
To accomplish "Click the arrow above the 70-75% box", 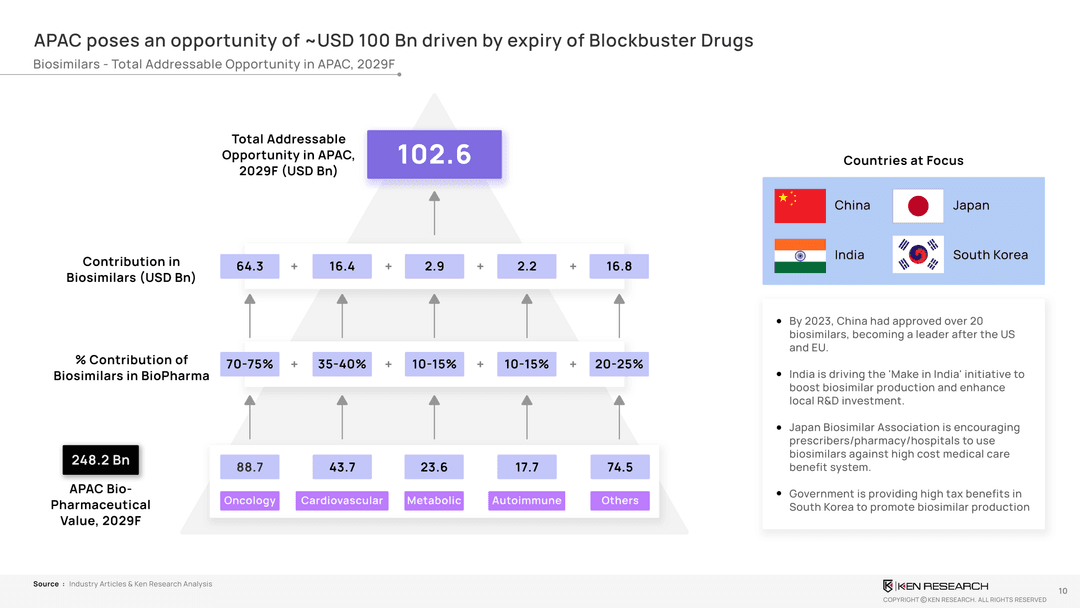I will 250,316.
